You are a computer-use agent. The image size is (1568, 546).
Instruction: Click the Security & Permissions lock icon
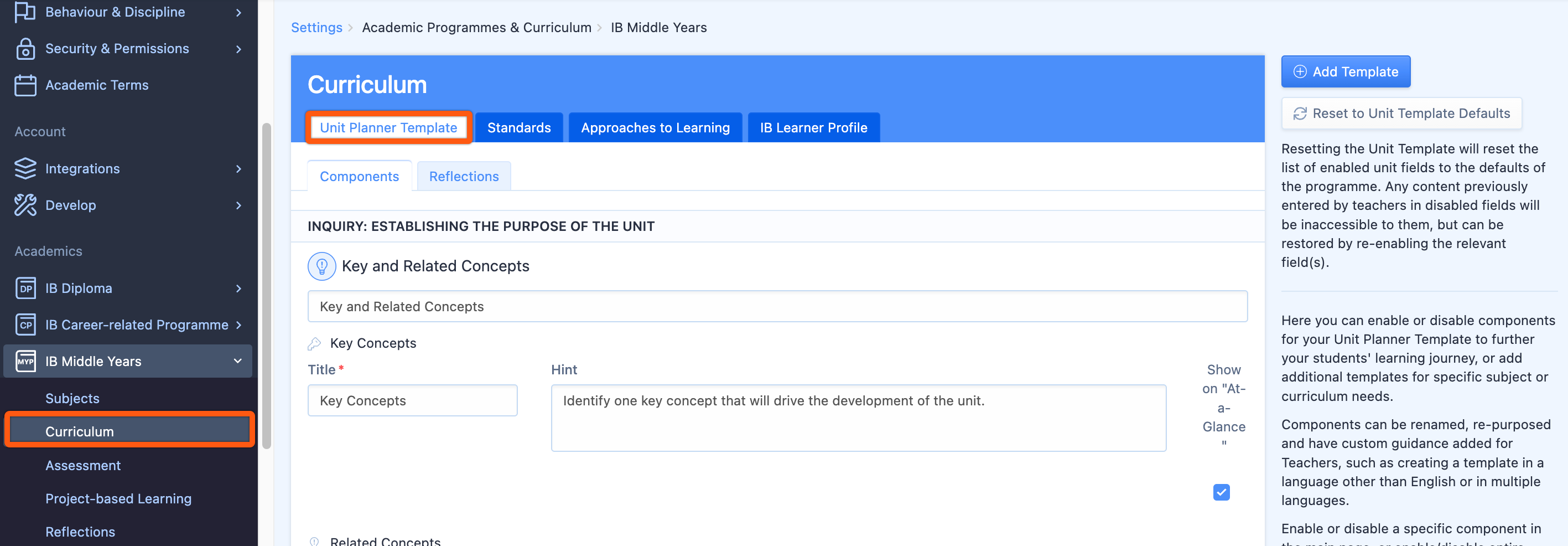[x=25, y=49]
